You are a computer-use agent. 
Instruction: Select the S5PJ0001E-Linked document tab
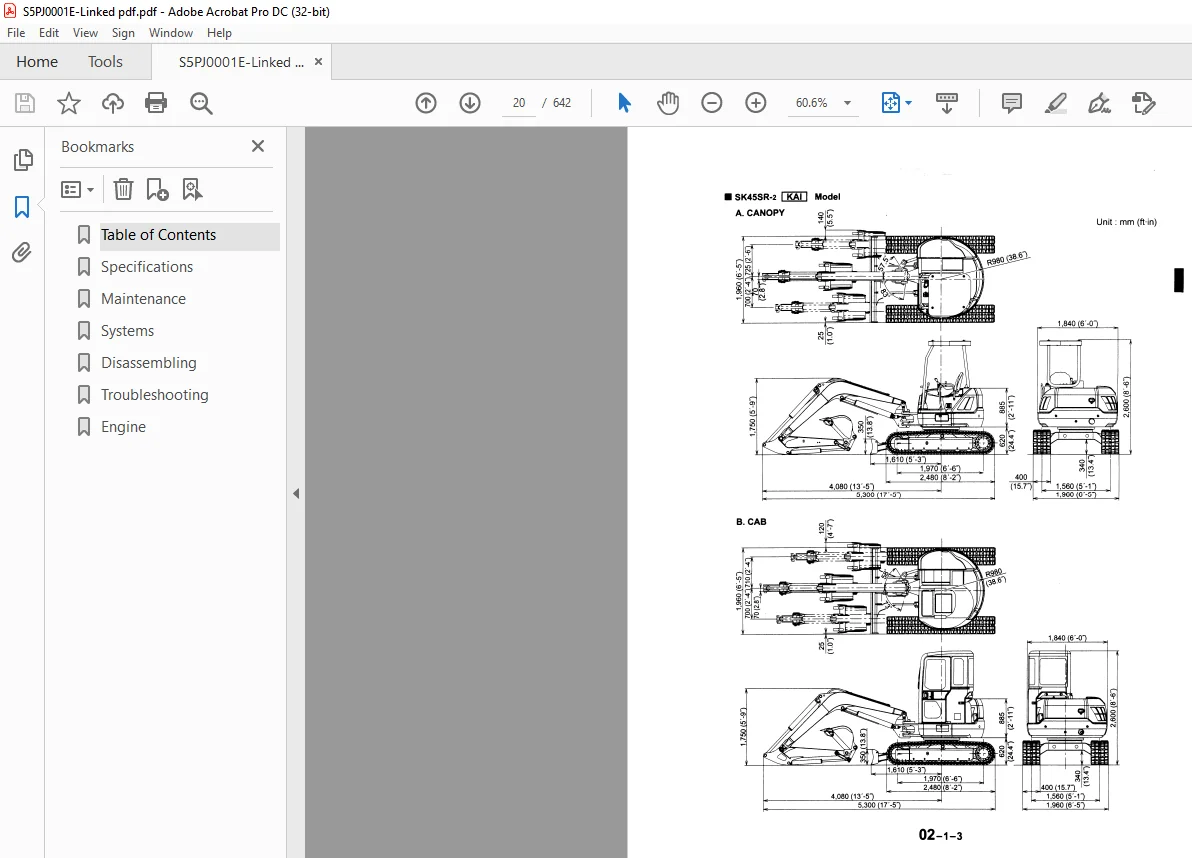pos(241,62)
